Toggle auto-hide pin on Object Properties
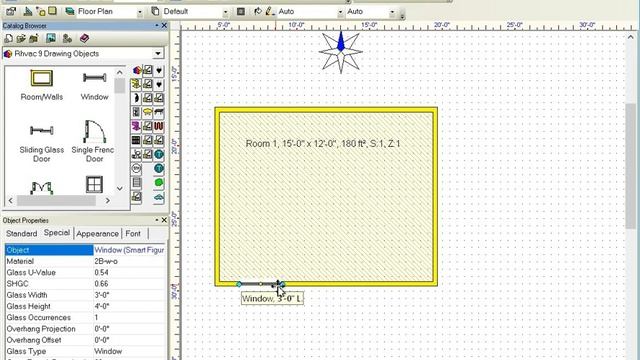Screen dimensions: 640x360 (x=156, y=220)
